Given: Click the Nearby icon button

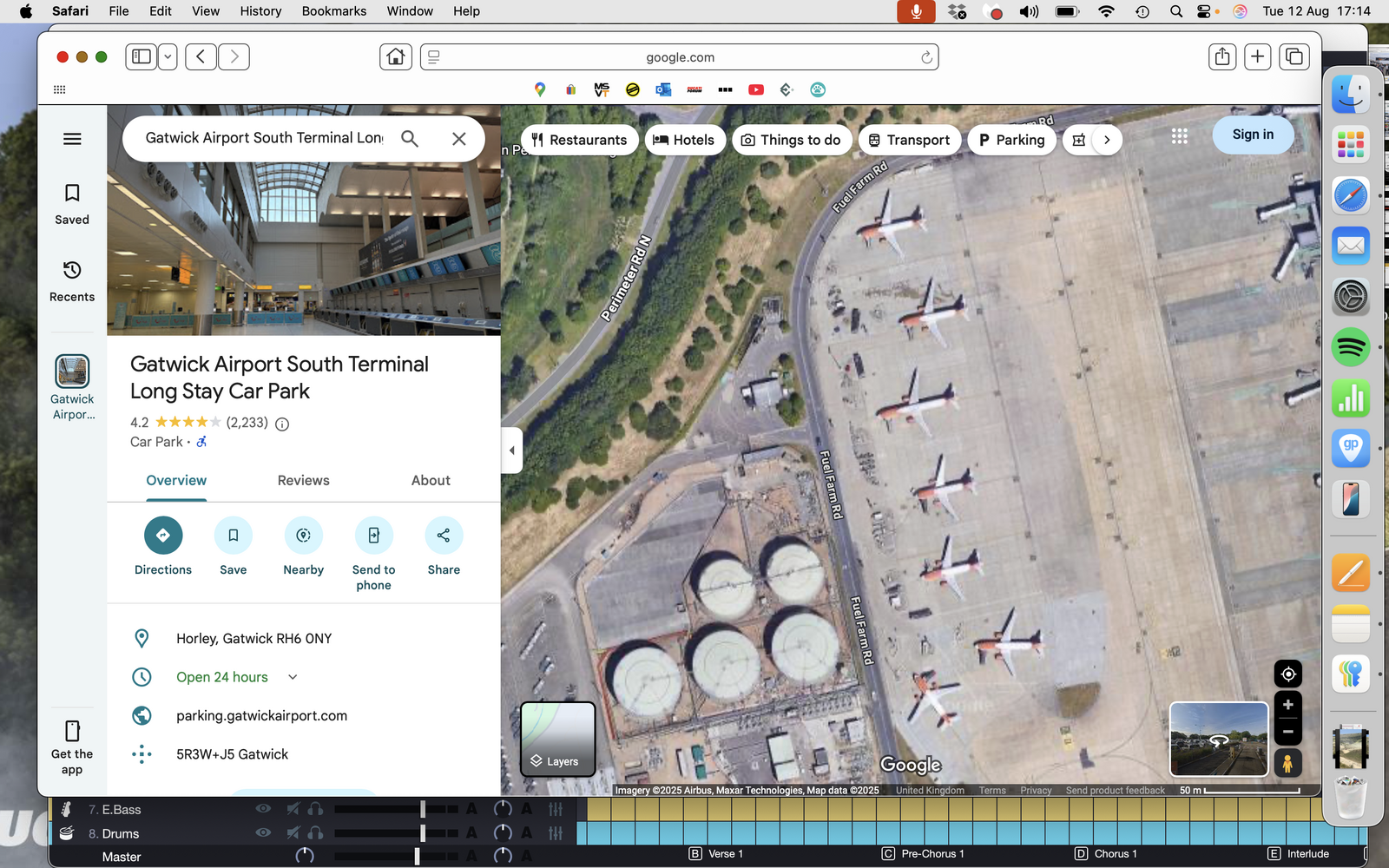Looking at the screenshot, I should (x=303, y=536).
